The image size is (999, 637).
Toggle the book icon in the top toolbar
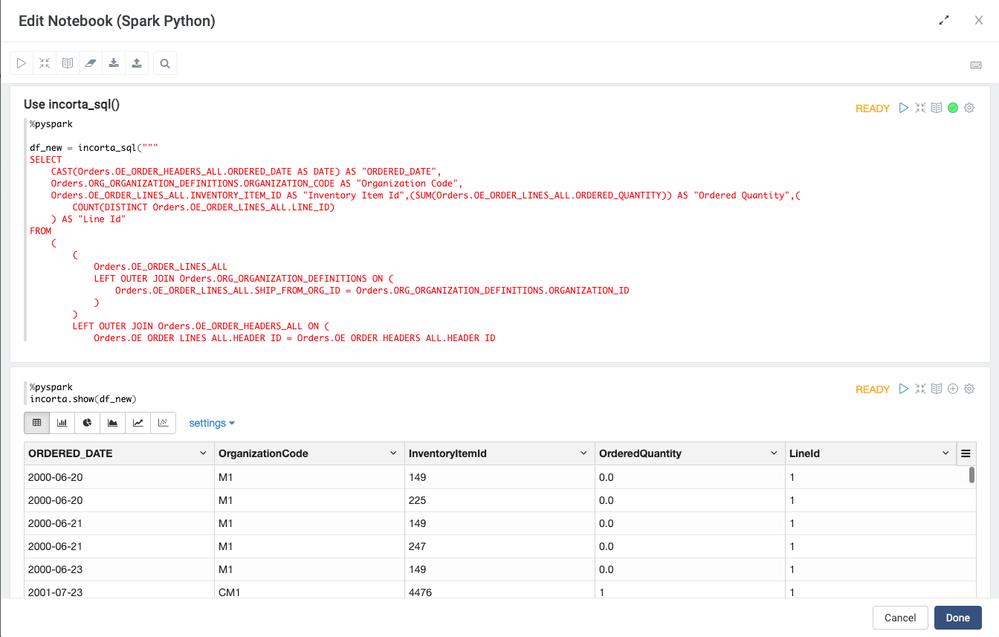(x=68, y=63)
